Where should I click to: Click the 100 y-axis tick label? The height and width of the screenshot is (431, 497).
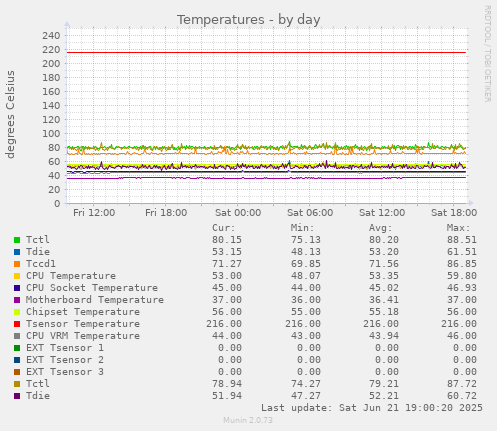coord(51,134)
